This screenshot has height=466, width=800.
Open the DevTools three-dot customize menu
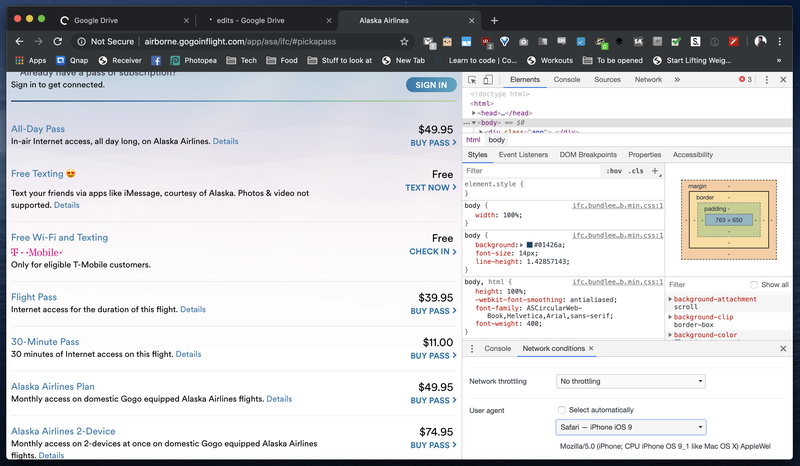[x=766, y=80]
